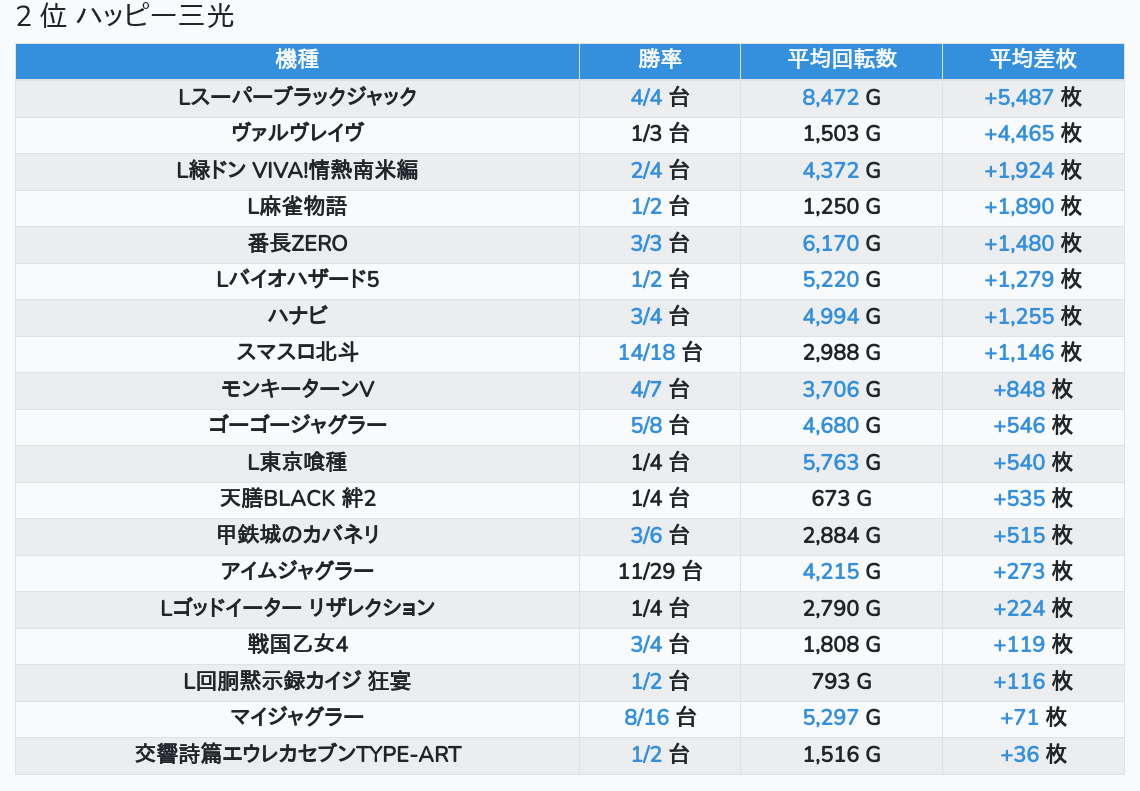Select the スマスロ北斗 machine name
1140x791 pixels.
point(297,352)
